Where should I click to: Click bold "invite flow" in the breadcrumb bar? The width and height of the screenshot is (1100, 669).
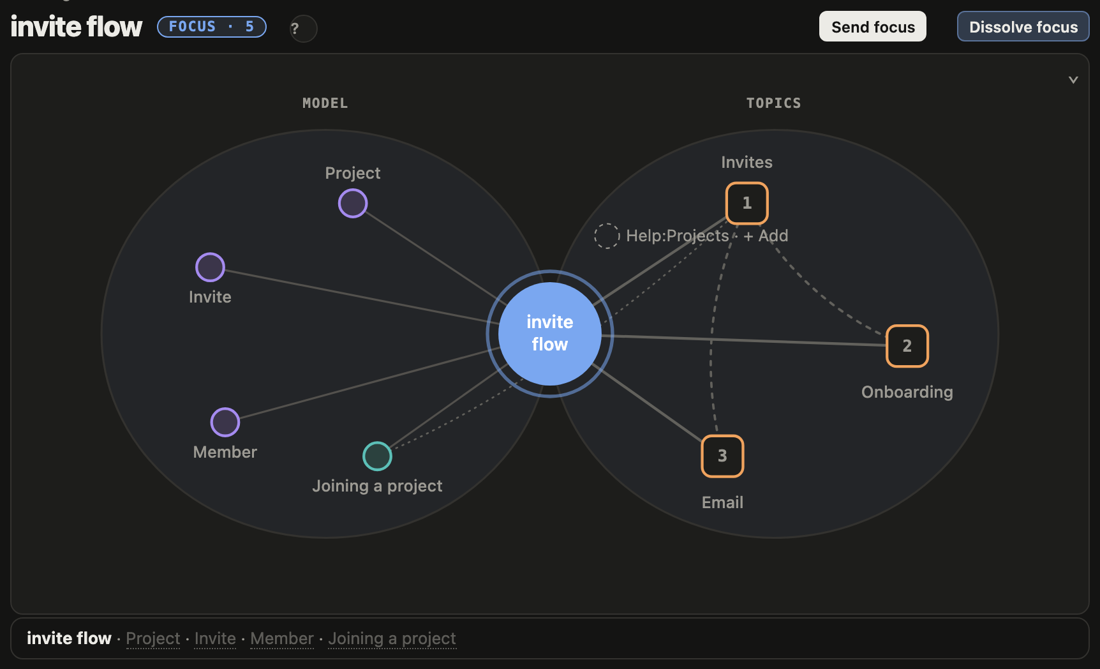pyautogui.click(x=69, y=639)
